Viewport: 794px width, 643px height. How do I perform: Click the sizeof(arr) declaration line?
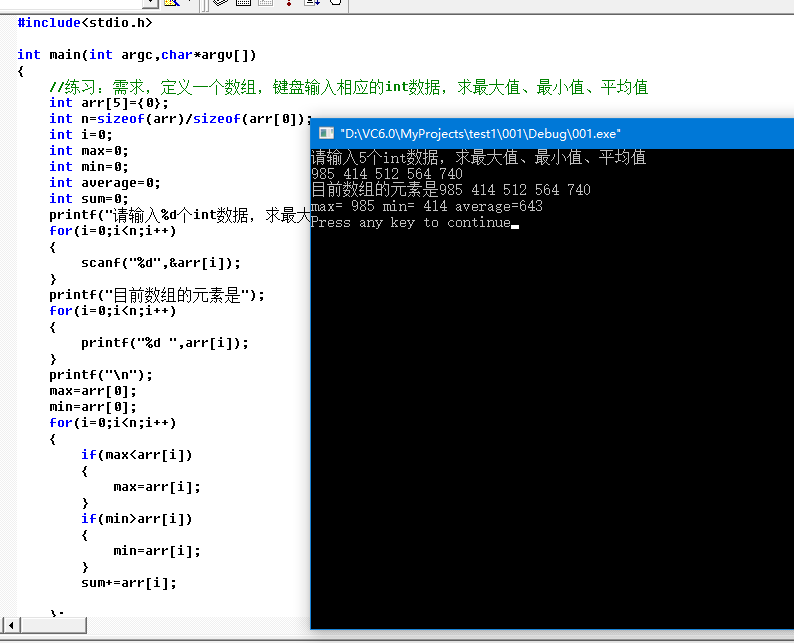click(181, 119)
